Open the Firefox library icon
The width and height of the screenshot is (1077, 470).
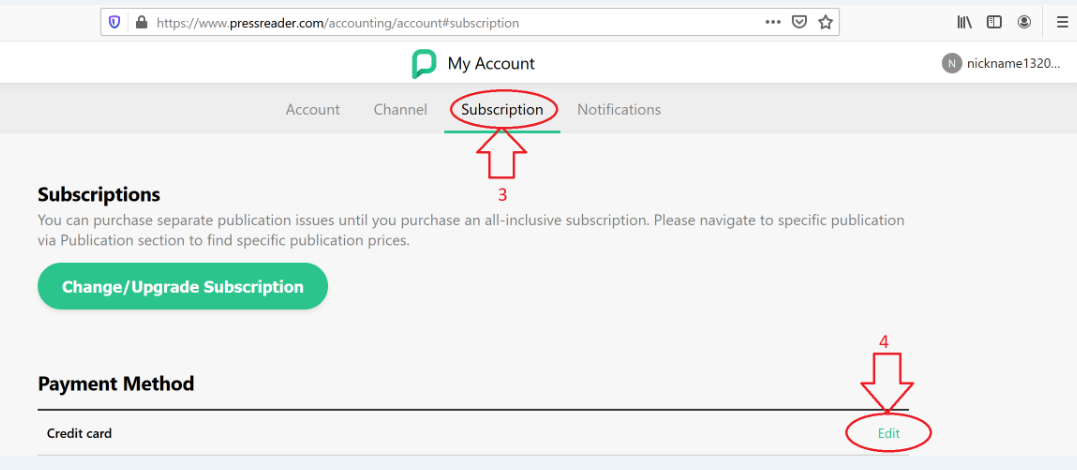coord(964,23)
